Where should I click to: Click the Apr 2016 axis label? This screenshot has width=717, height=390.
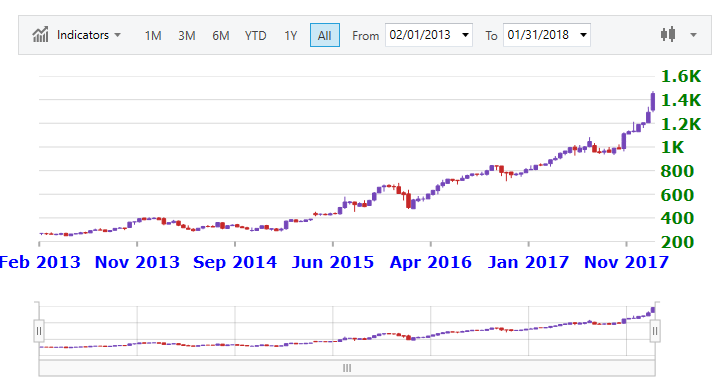tap(430, 262)
